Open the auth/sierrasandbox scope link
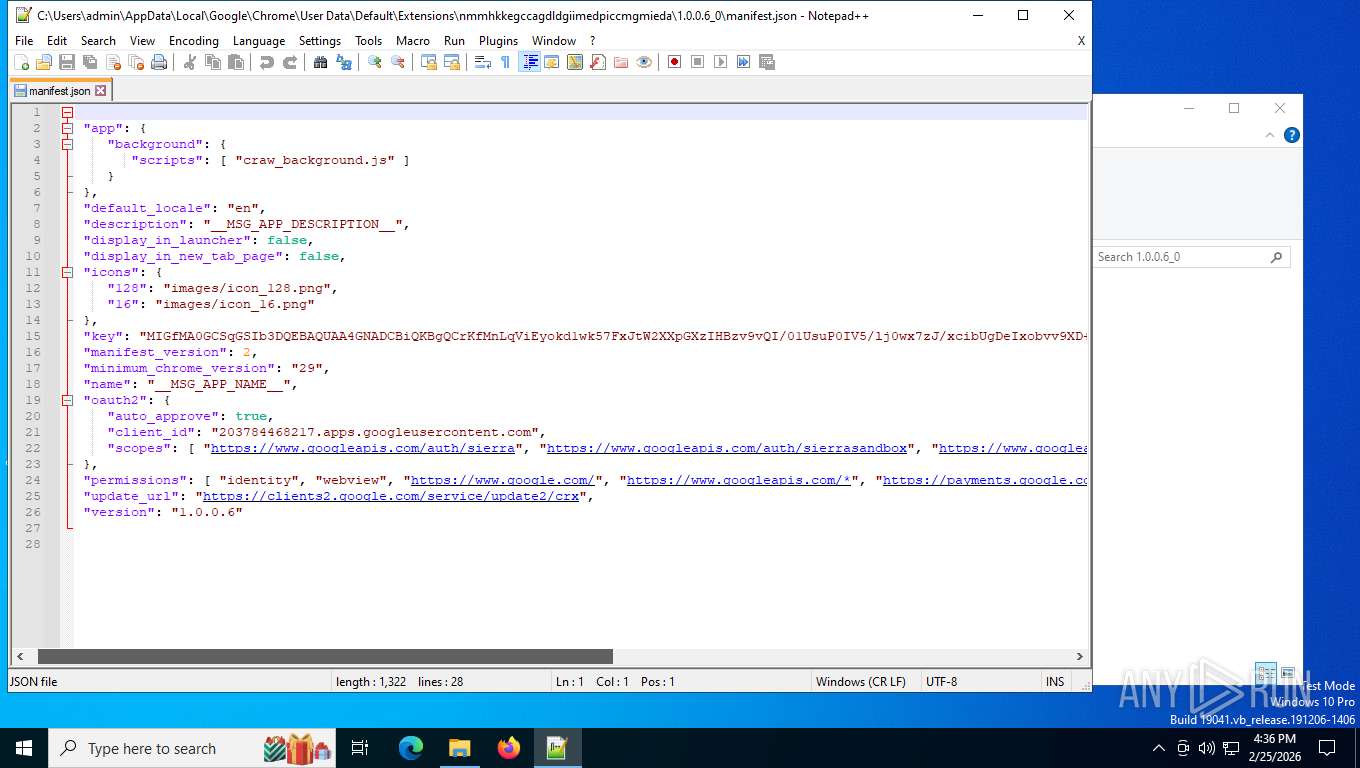This screenshot has height=768, width=1360. 727,448
